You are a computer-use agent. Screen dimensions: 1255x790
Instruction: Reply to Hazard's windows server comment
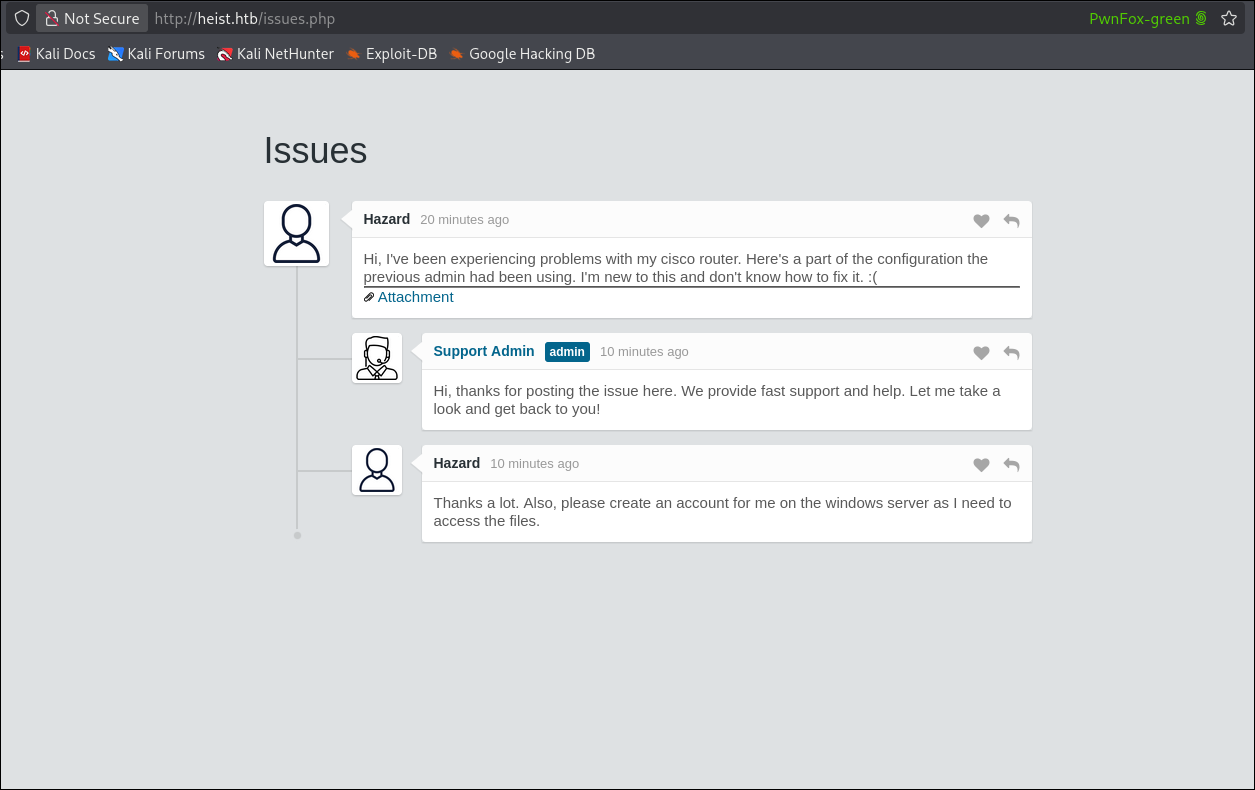[x=1011, y=465]
